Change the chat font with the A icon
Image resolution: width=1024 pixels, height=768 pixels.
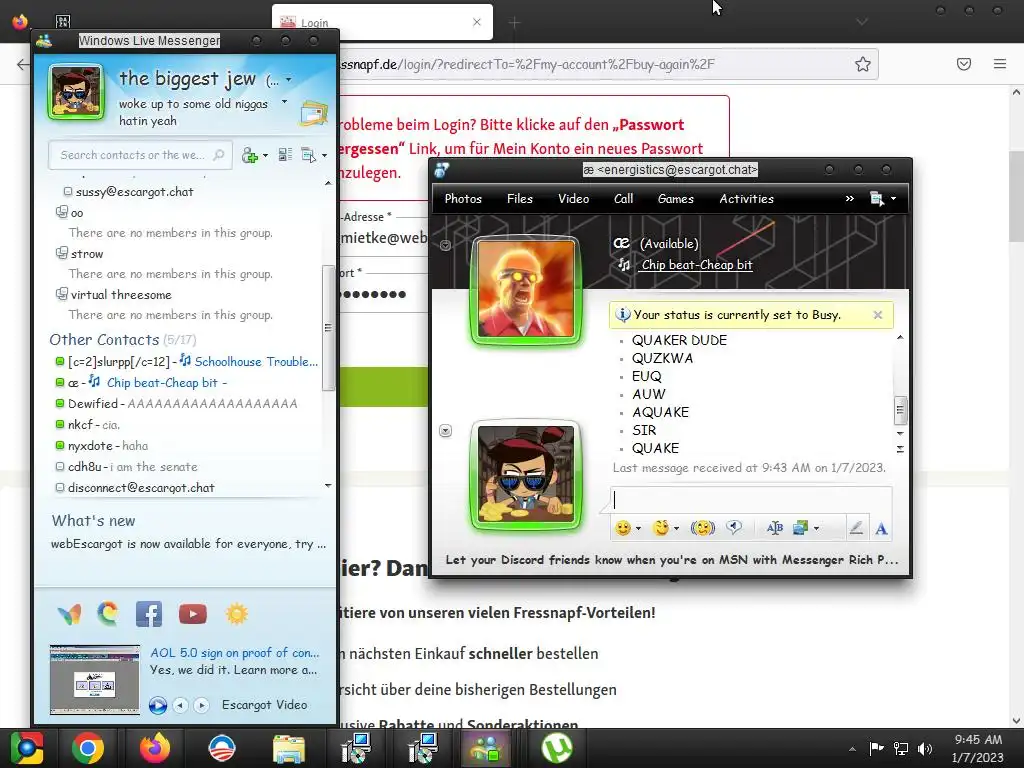[x=881, y=528]
